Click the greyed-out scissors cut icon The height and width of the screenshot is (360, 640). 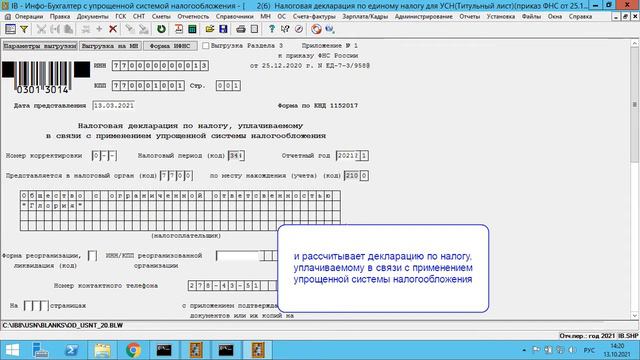41,29
